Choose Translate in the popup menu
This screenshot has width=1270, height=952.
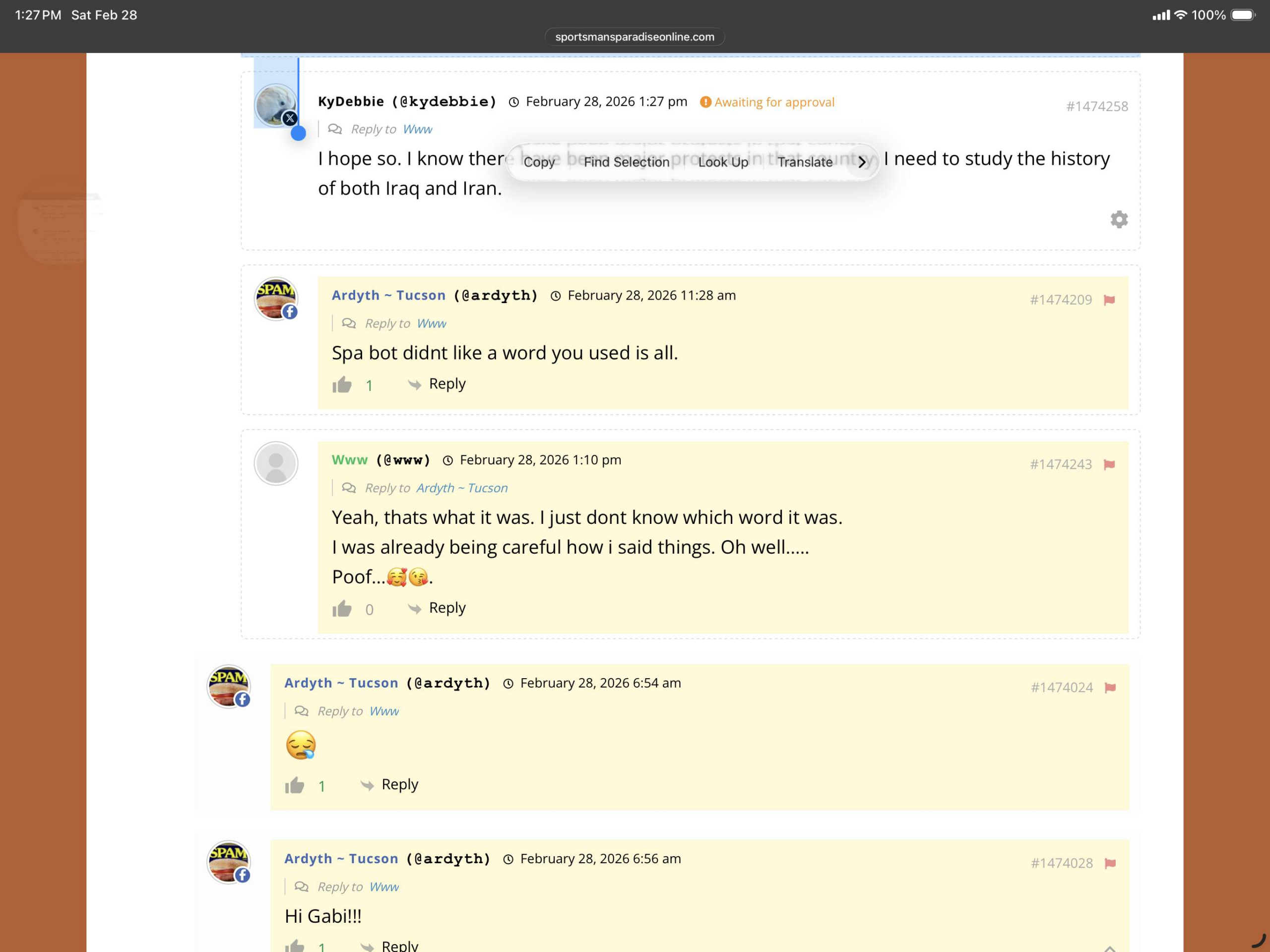(805, 162)
